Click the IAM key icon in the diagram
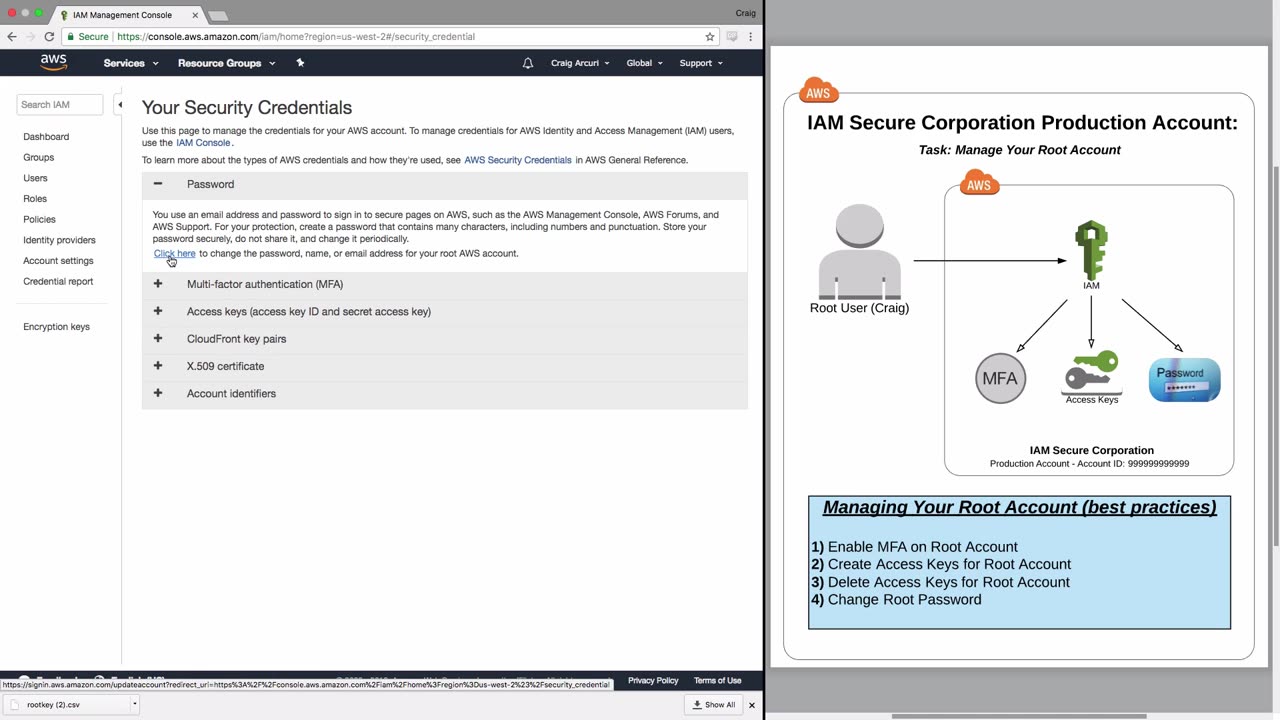1280x720 pixels. click(x=1091, y=250)
